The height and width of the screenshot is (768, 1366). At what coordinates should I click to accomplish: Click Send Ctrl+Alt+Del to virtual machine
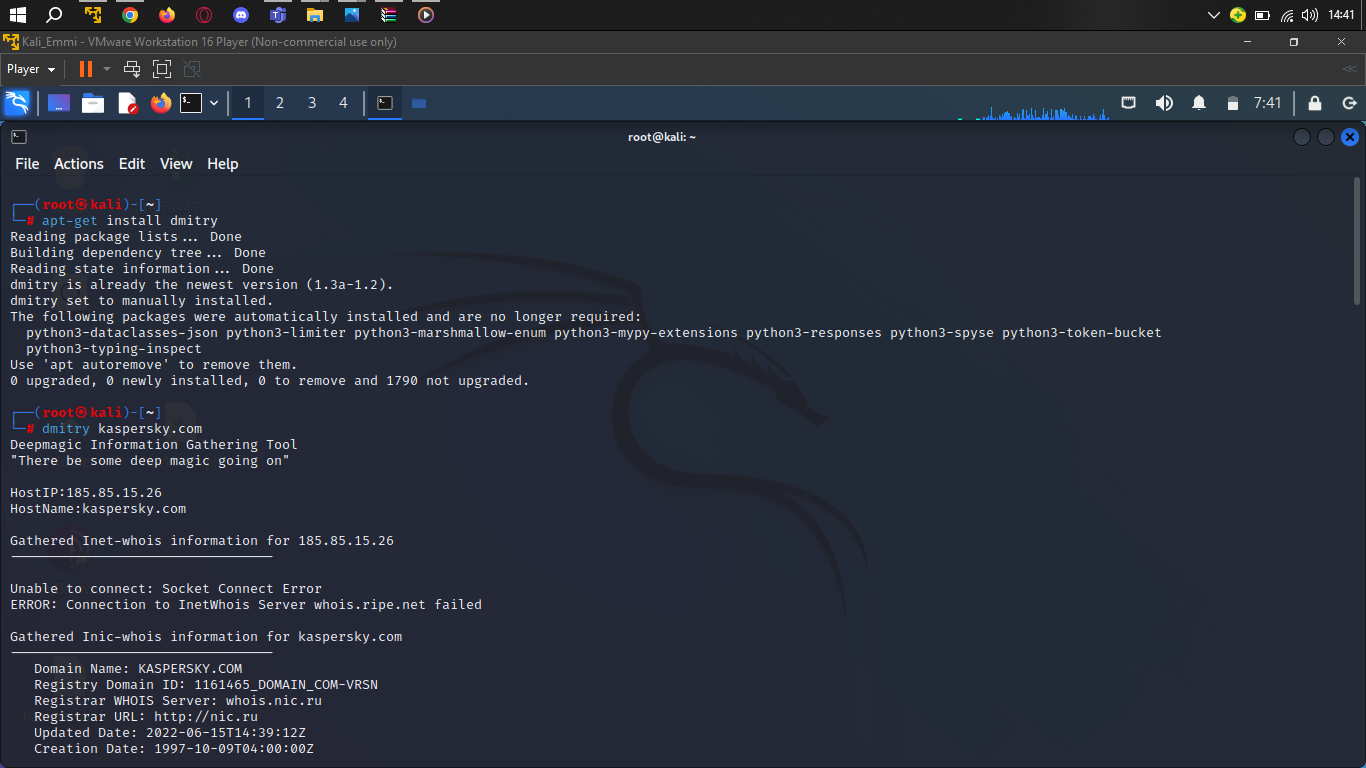point(132,69)
